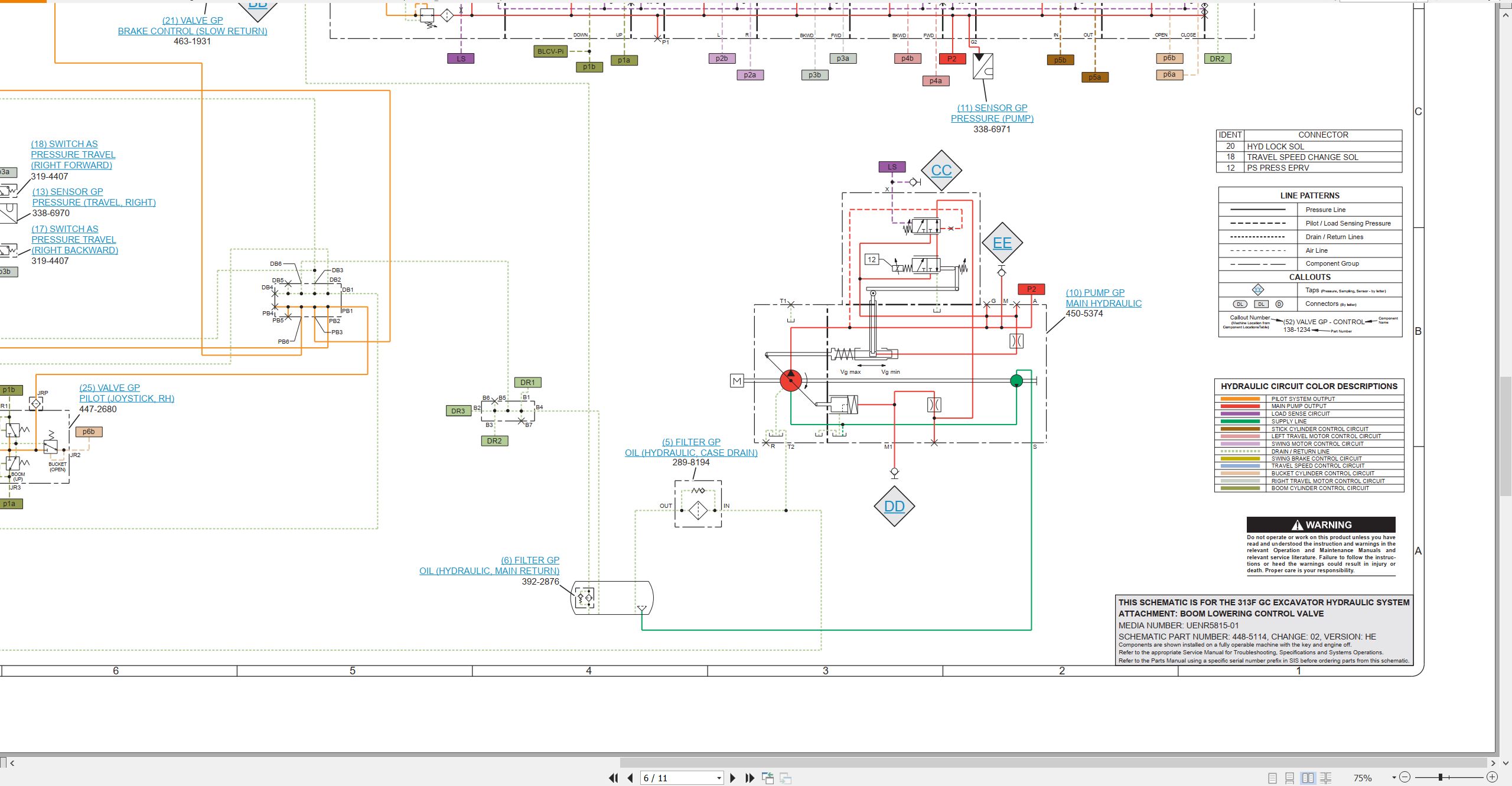Click 'TRAVEL SPEED CHANGE SOL' table cell
Viewport: 1512px width, 786px height.
coord(1323,157)
